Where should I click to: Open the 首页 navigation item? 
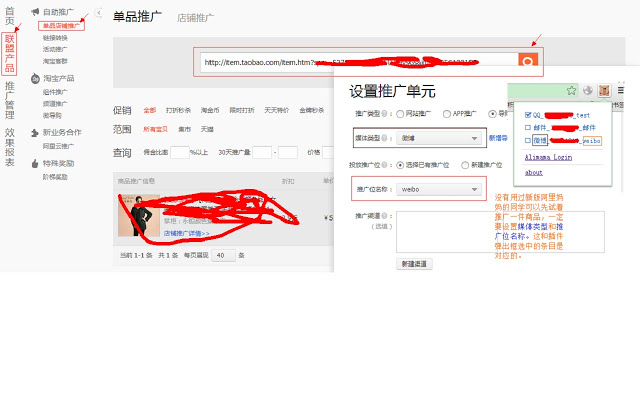point(9,16)
